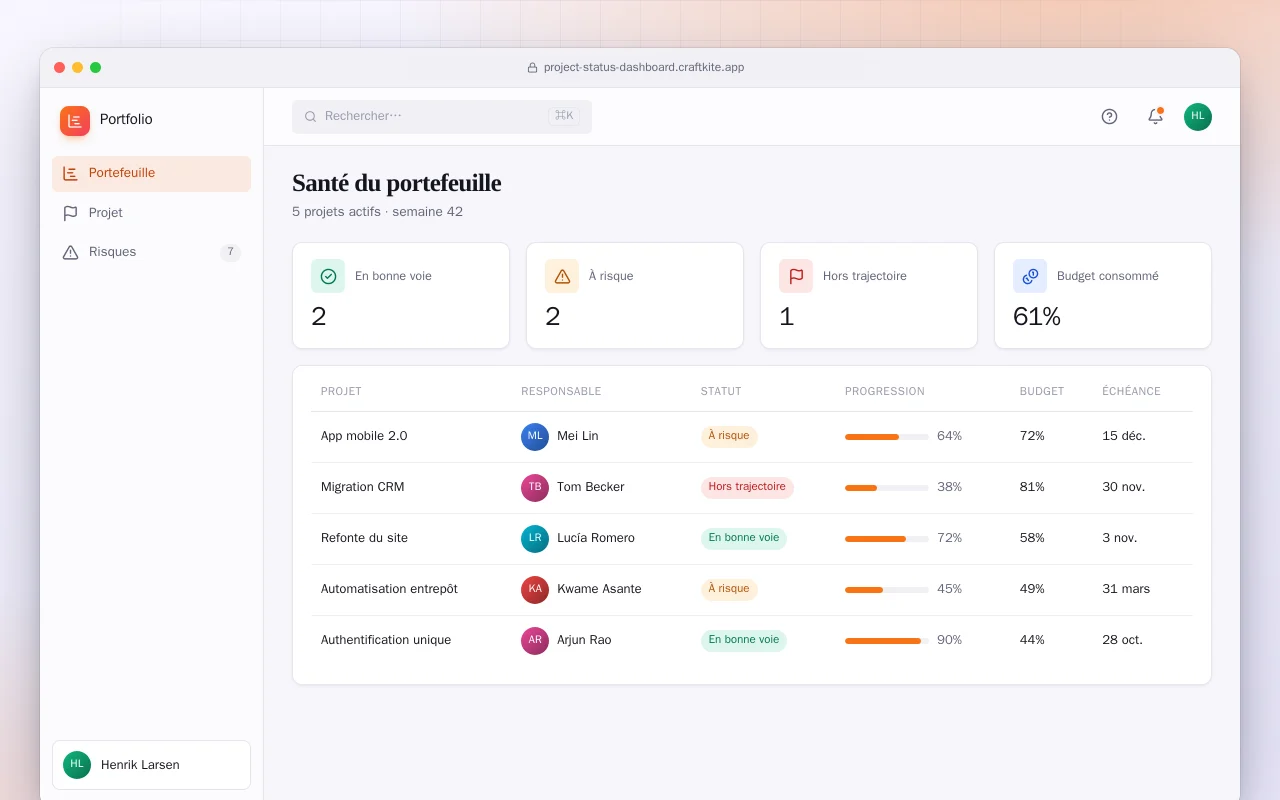Click the search magnifier icon
The width and height of the screenshot is (1280, 800).
(x=311, y=116)
